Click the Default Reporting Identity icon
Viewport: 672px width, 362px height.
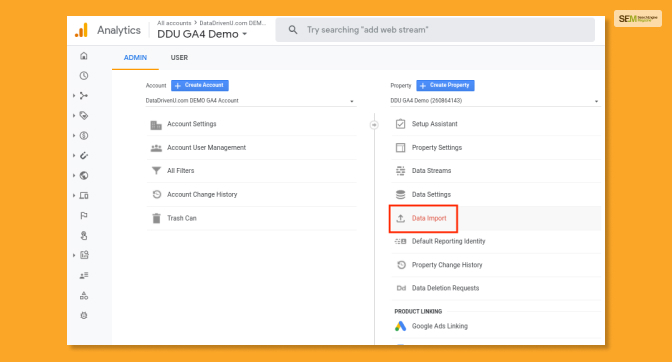click(400, 242)
